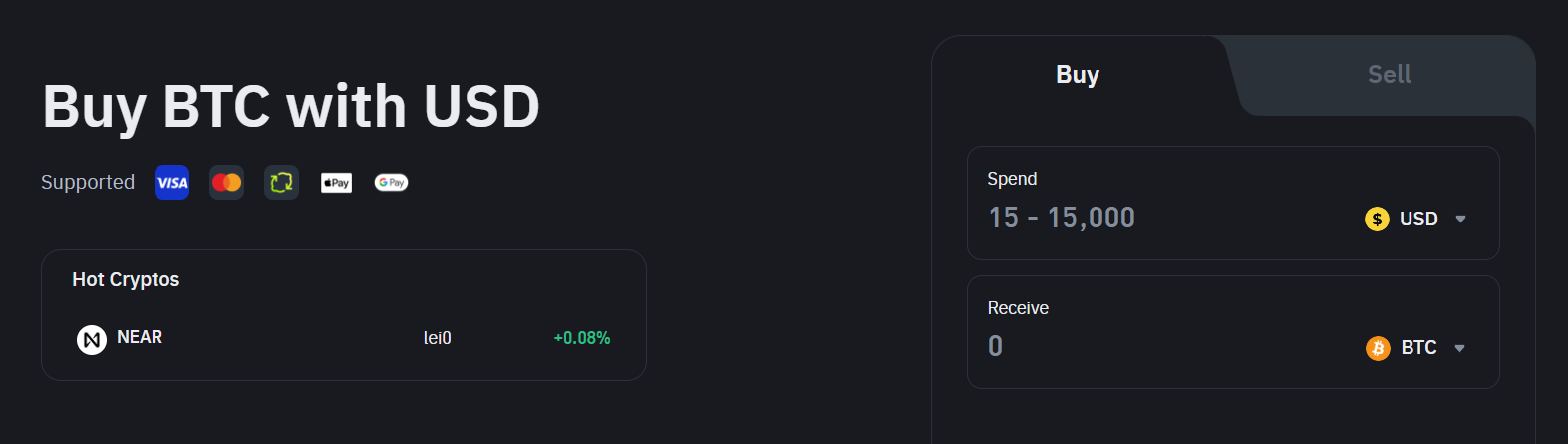This screenshot has width=1568, height=444.
Task: Expand the BTC crypto dropdown arrow
Action: pos(1459,348)
